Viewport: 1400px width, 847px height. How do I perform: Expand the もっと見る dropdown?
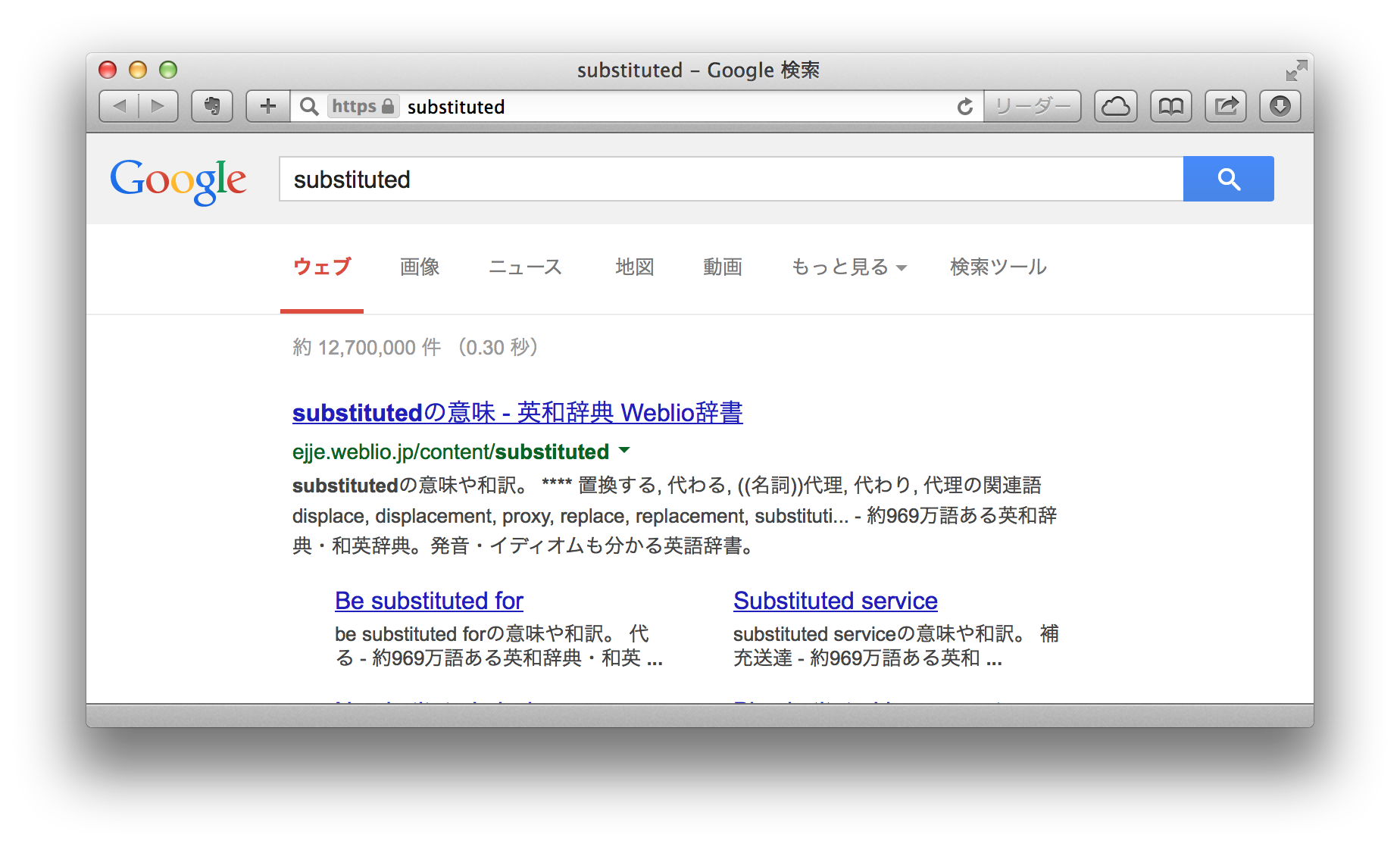tap(848, 267)
